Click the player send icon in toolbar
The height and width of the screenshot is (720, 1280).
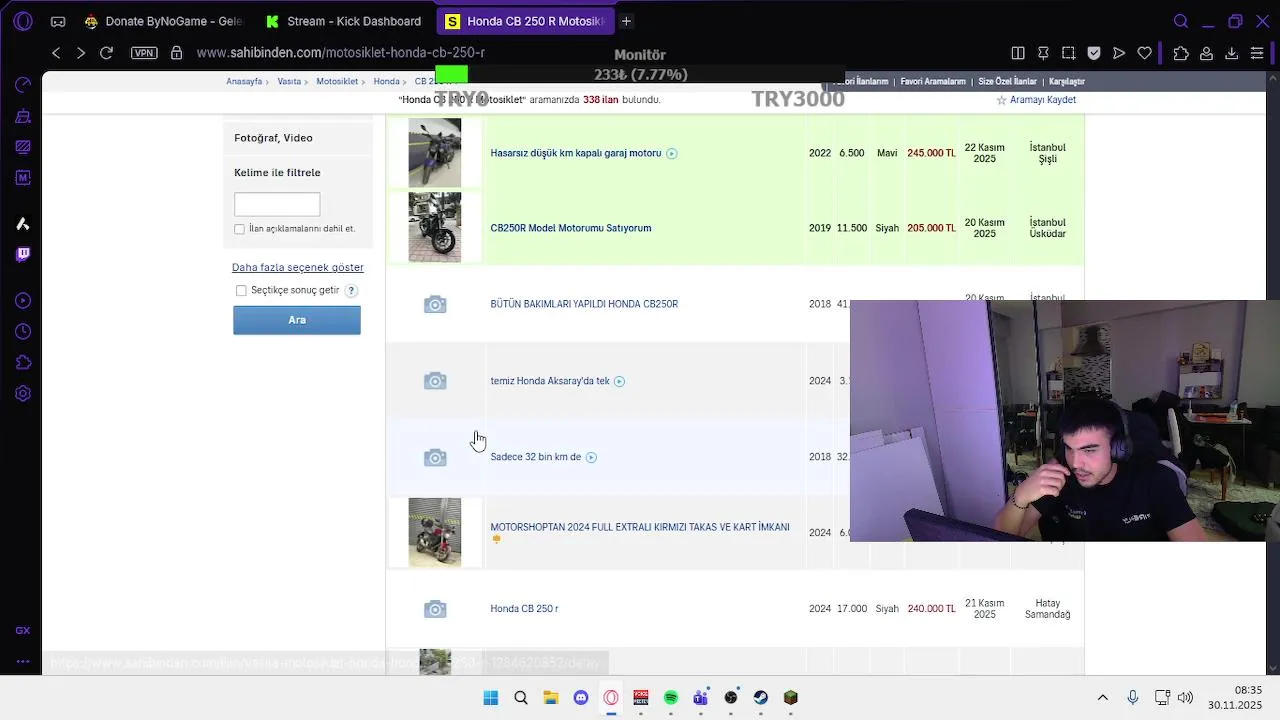click(1119, 53)
